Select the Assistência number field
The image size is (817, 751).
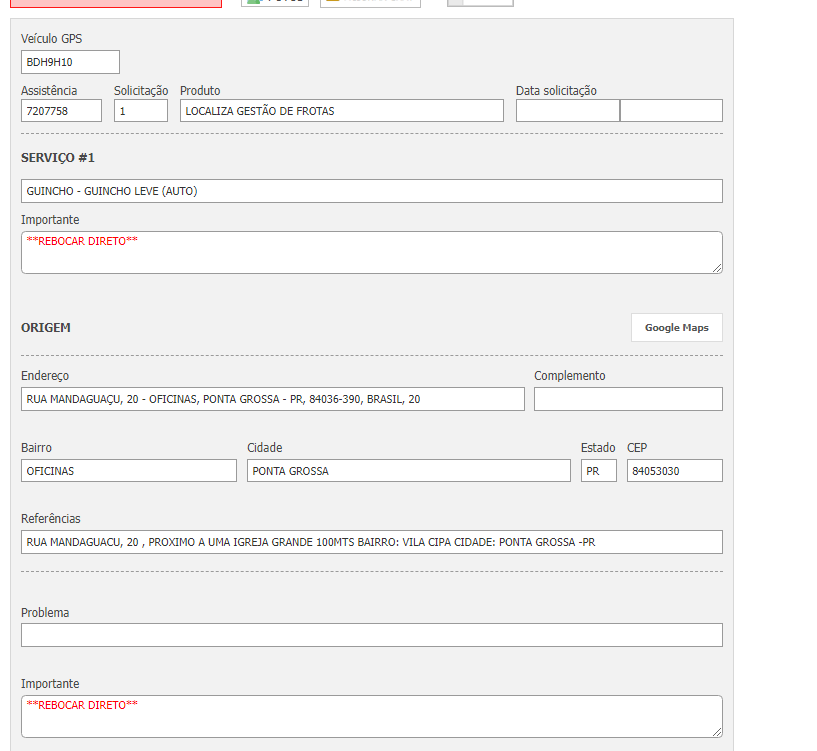pos(61,111)
